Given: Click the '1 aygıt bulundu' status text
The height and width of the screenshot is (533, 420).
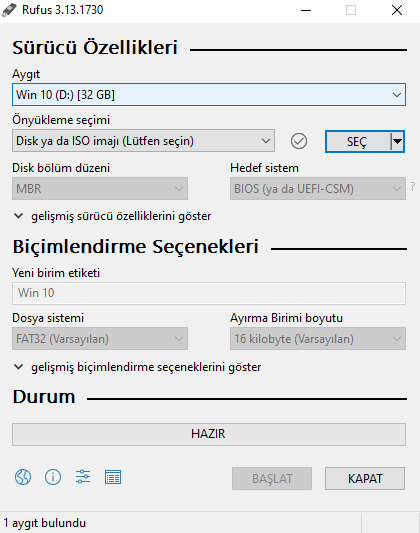Looking at the screenshot, I should tap(45, 523).
